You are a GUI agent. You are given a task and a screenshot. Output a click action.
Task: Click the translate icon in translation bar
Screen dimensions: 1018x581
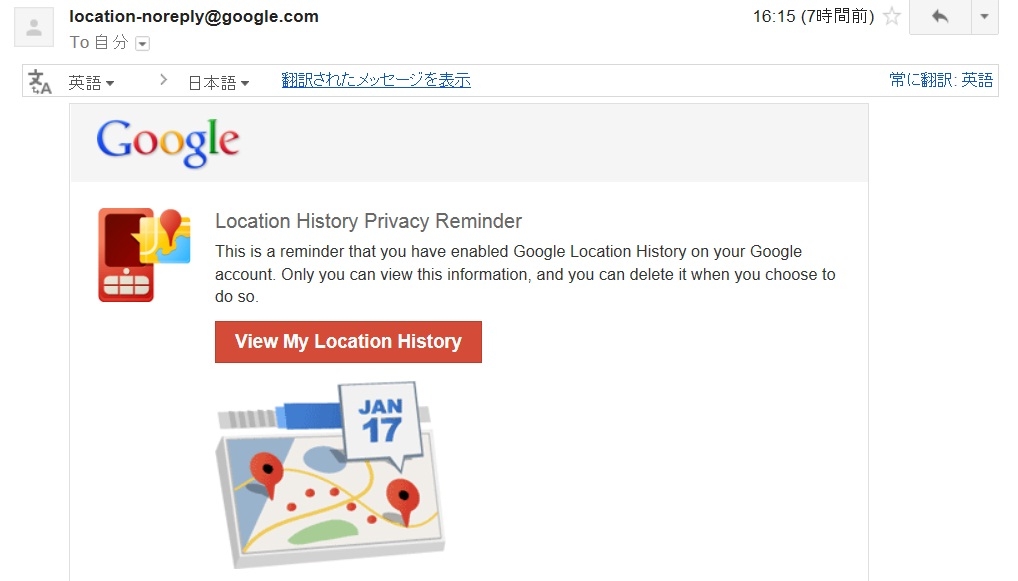40,81
